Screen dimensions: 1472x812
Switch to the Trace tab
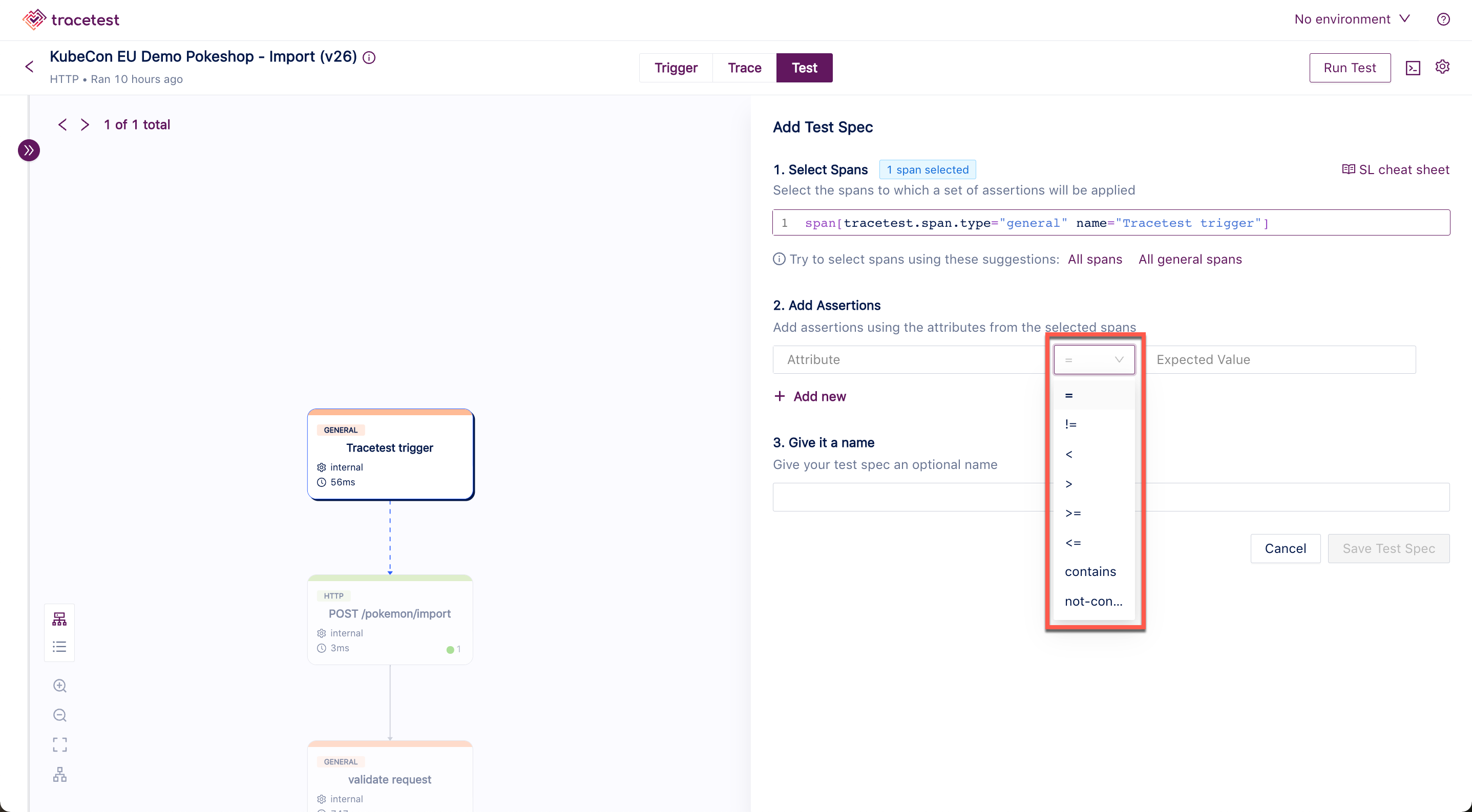(744, 68)
